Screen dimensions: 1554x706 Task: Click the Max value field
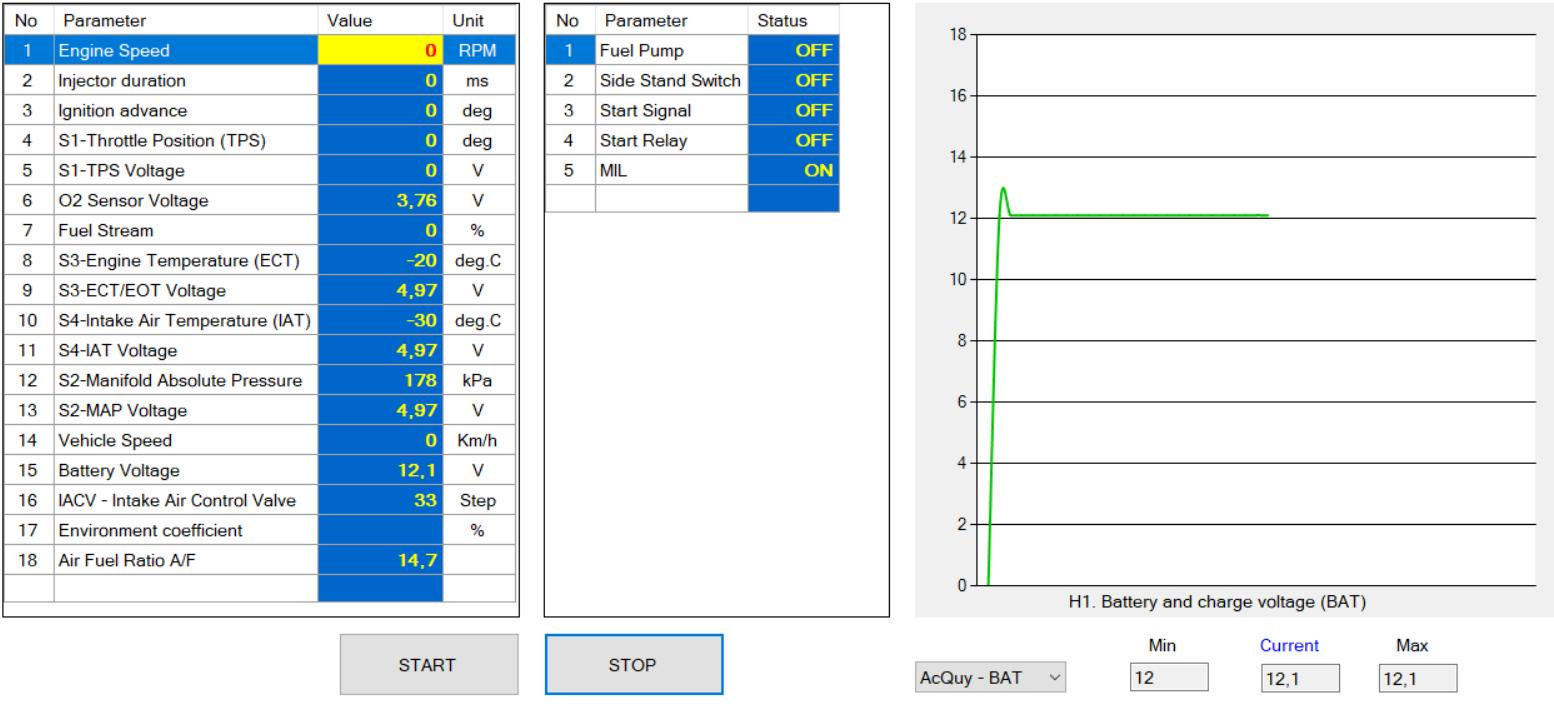tap(1417, 678)
